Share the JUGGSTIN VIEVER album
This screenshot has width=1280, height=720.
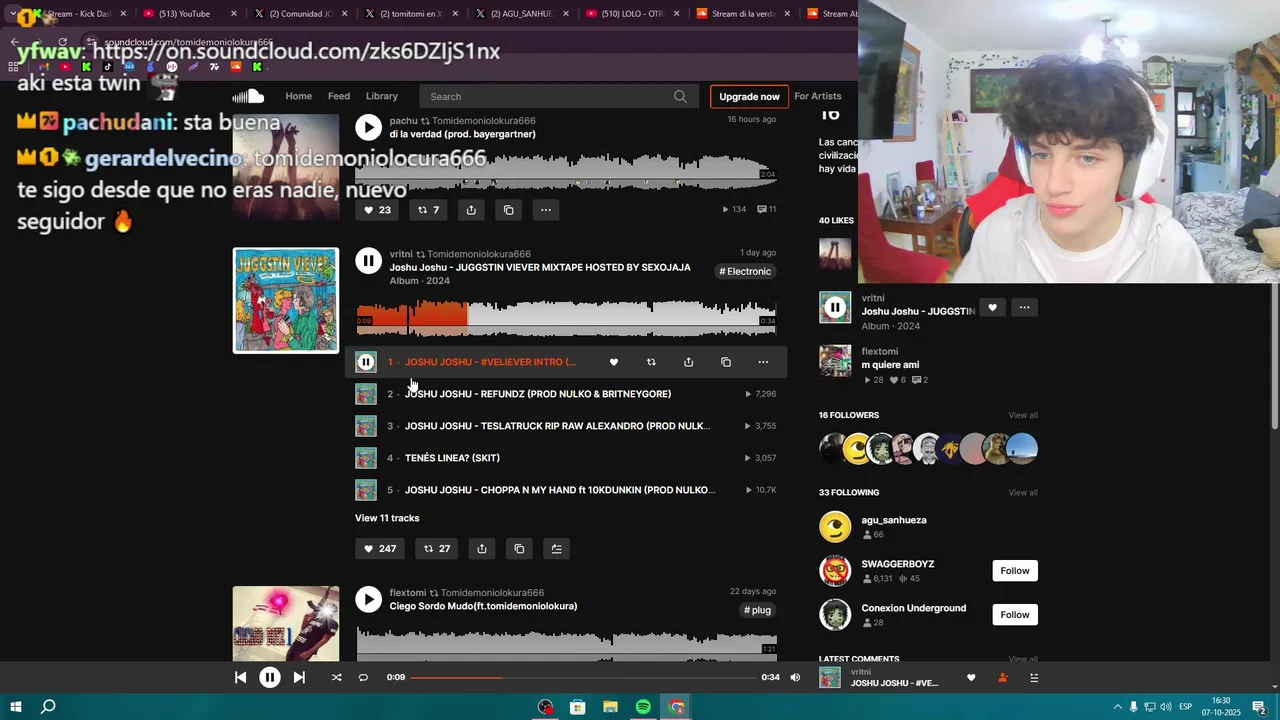(482, 549)
